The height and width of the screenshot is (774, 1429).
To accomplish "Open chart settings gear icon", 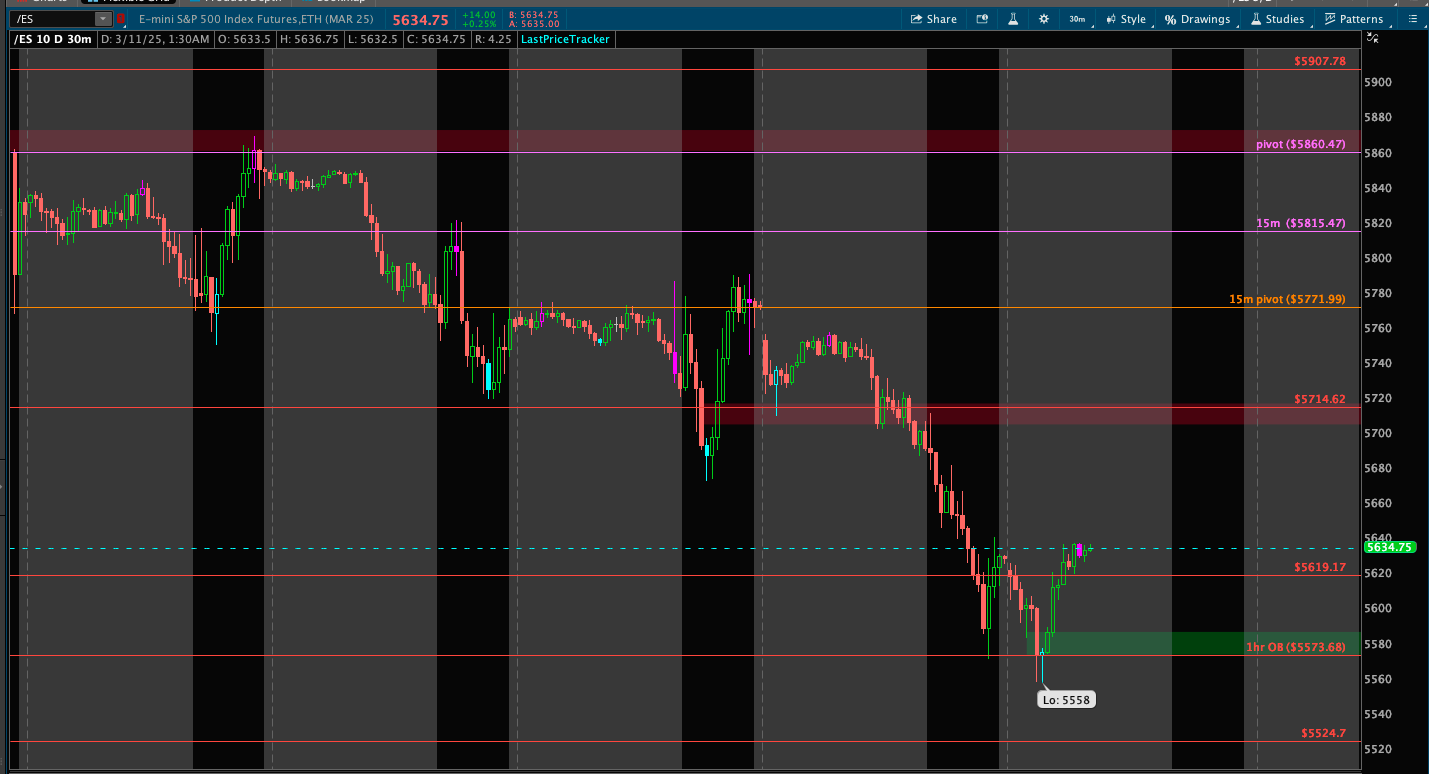I will pos(1044,19).
